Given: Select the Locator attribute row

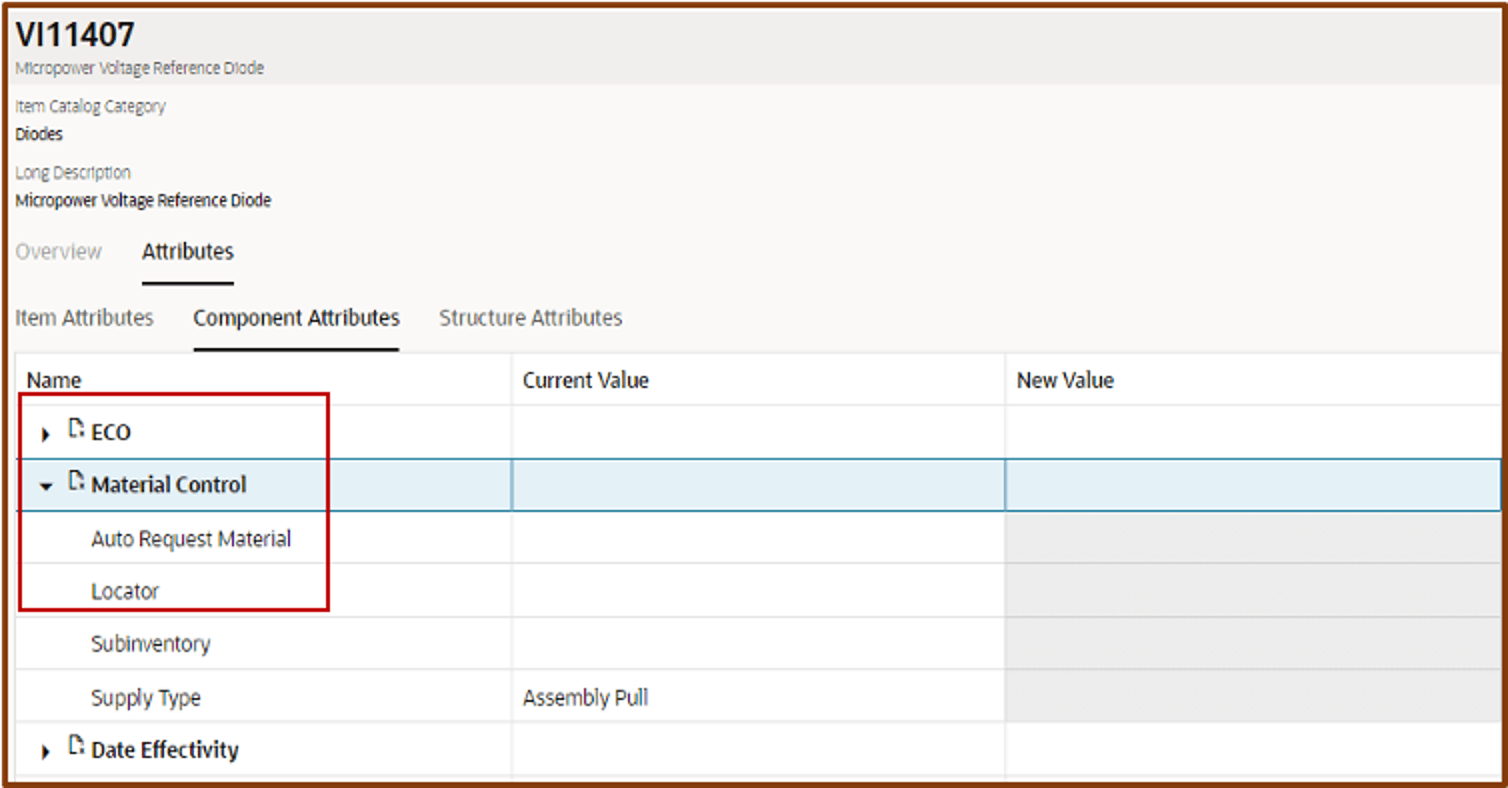Looking at the screenshot, I should 125,591.
